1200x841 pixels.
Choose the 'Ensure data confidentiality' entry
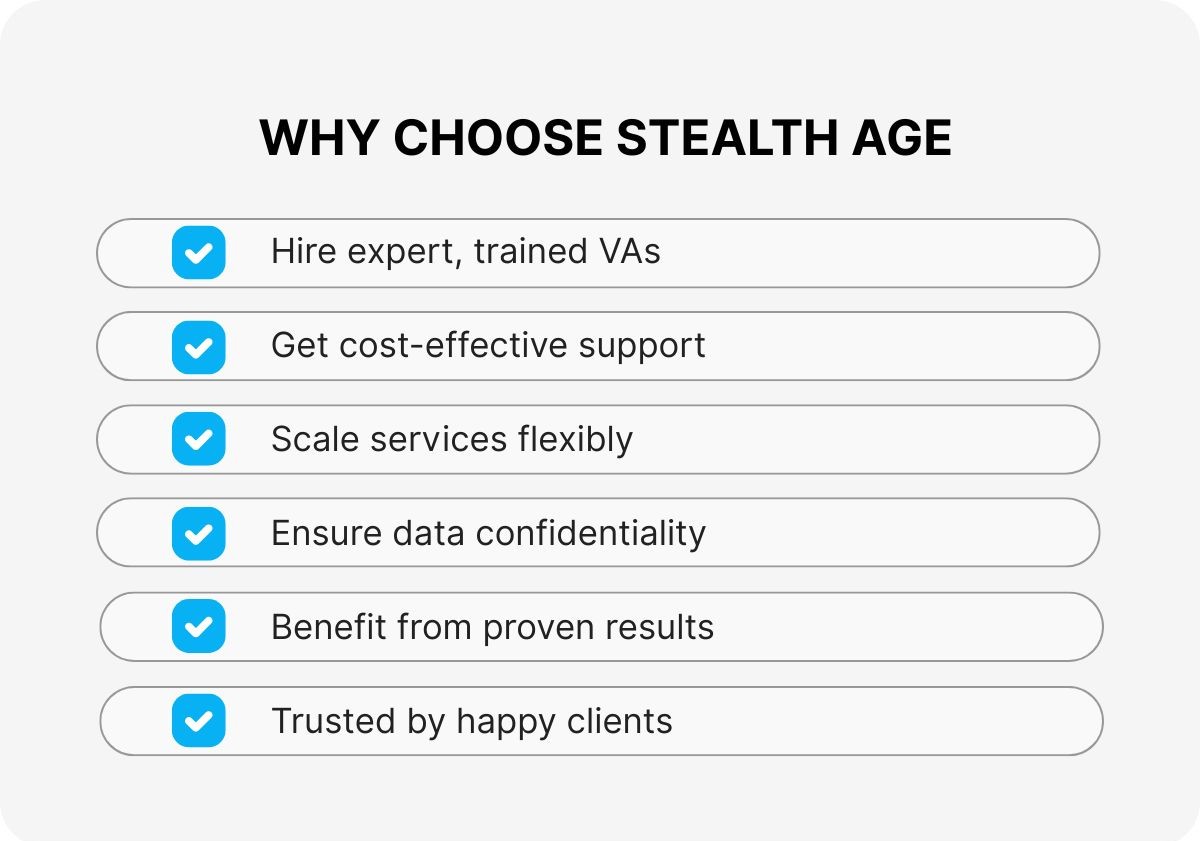(488, 533)
